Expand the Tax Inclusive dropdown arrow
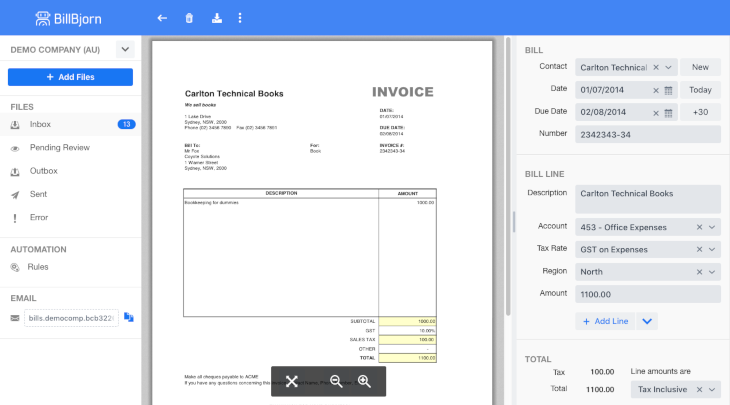The width and height of the screenshot is (730, 405). pos(712,390)
